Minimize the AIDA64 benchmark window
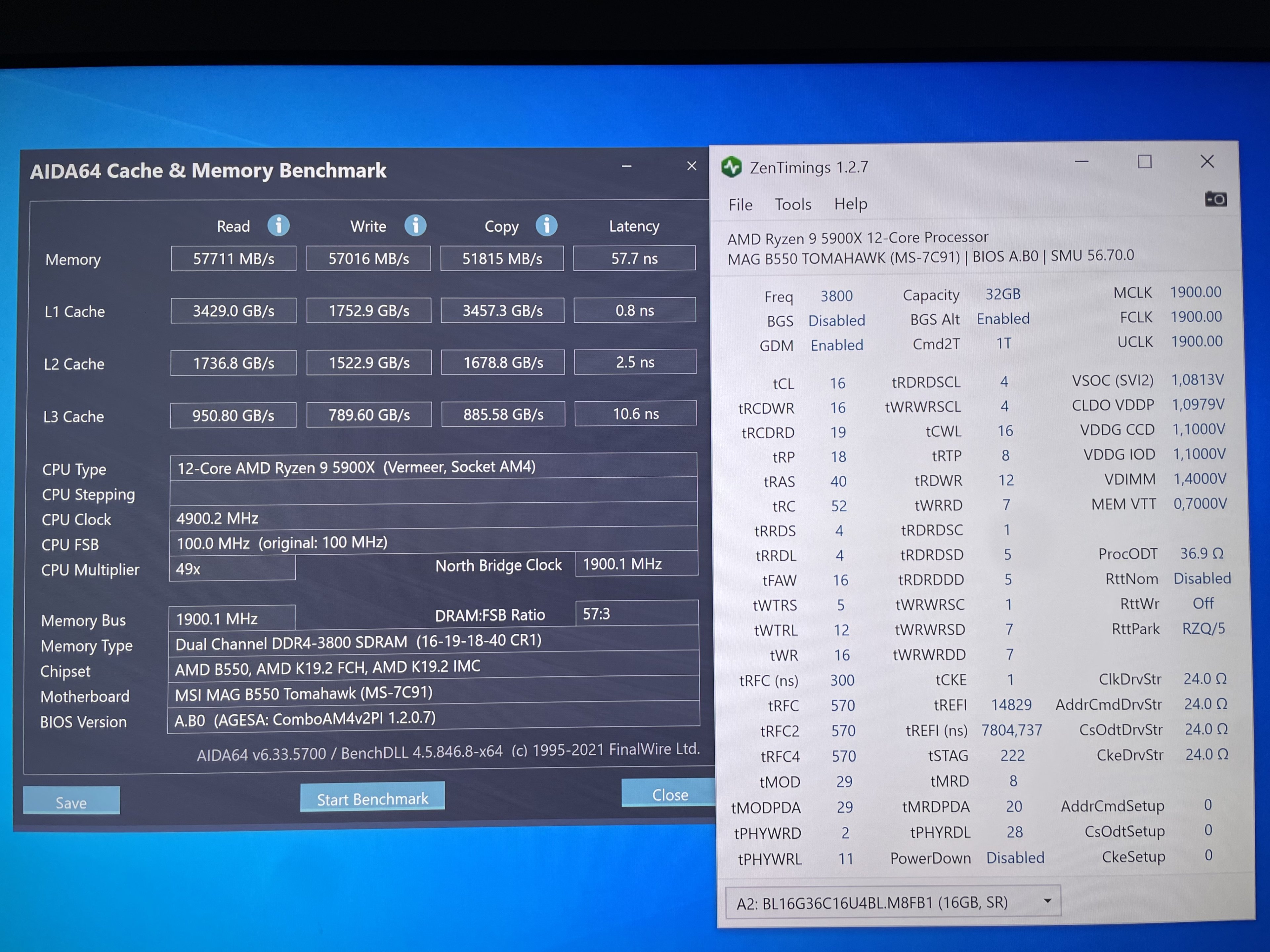The height and width of the screenshot is (952, 1270). click(626, 166)
